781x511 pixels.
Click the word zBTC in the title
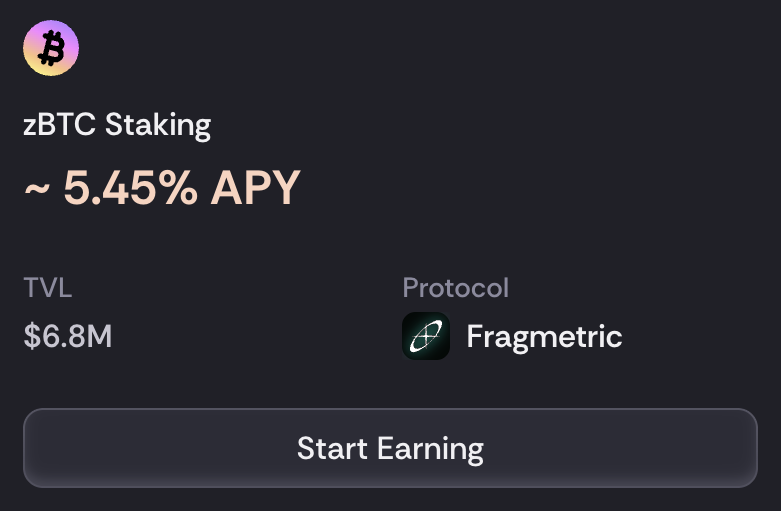60,126
